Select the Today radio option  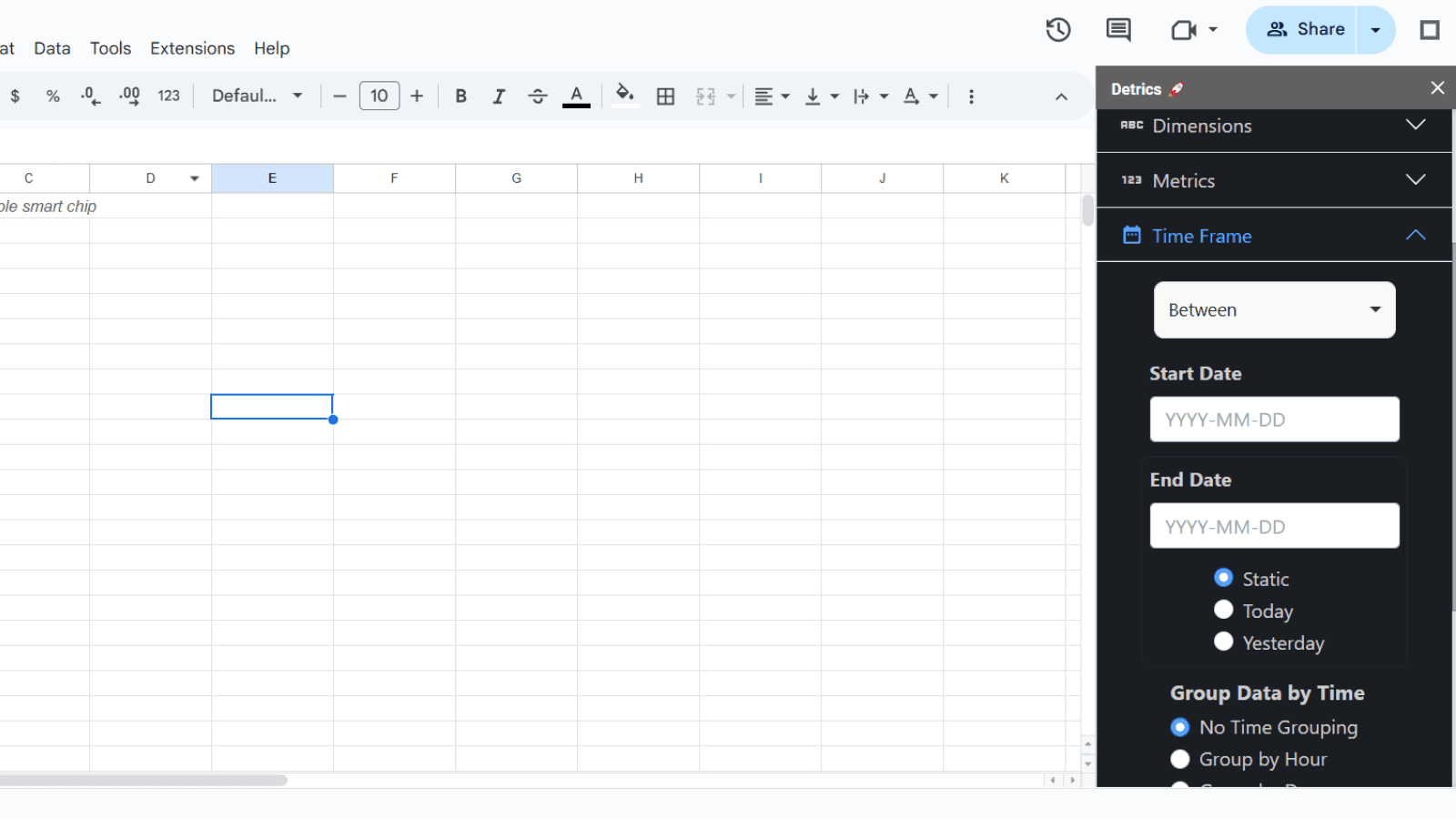click(1224, 611)
